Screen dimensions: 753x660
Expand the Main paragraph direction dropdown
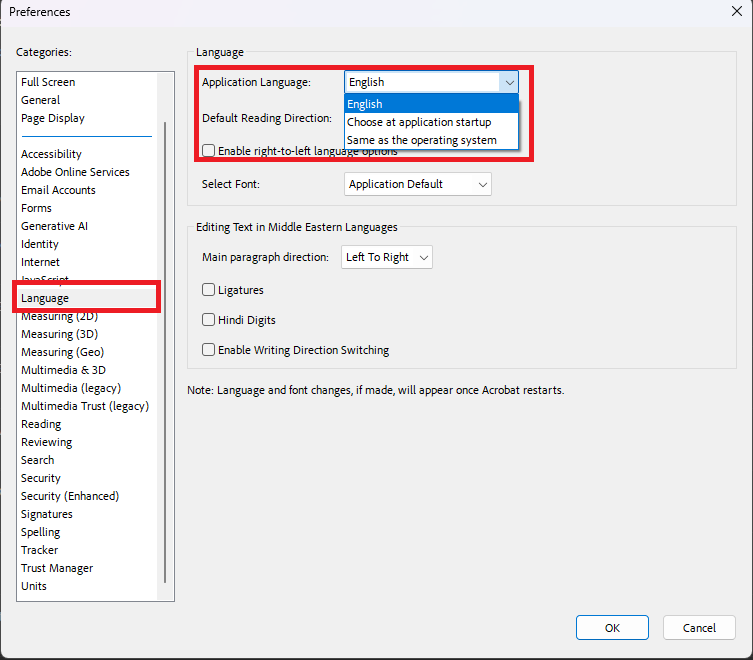tap(387, 257)
